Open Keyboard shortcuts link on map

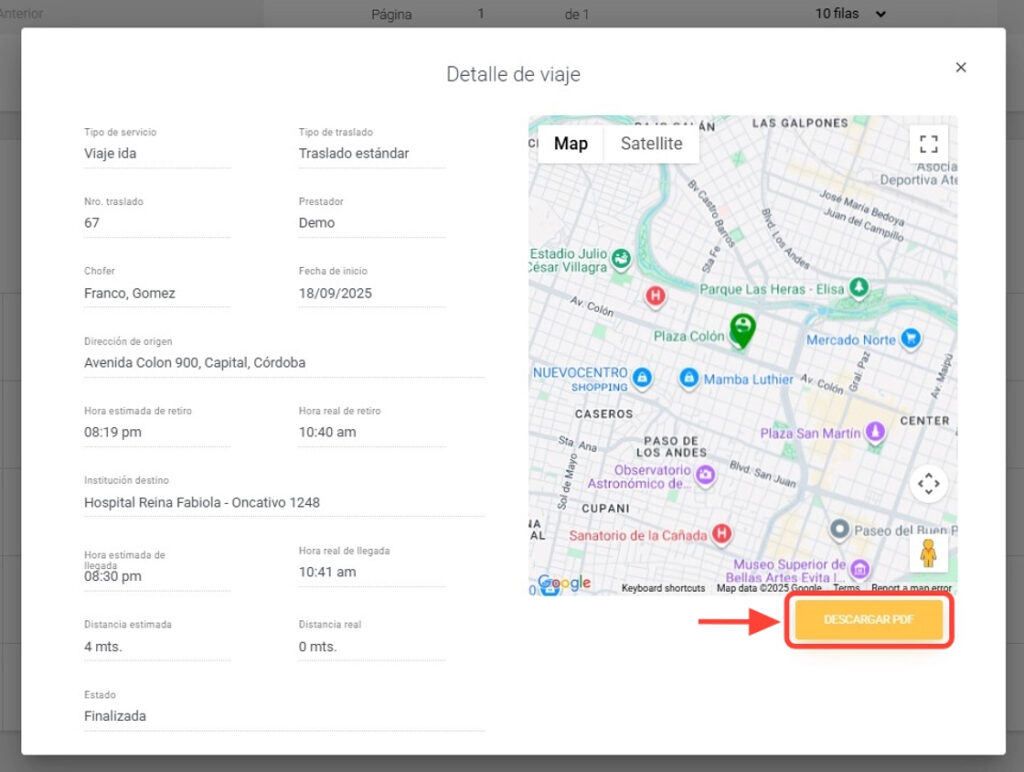click(663, 588)
